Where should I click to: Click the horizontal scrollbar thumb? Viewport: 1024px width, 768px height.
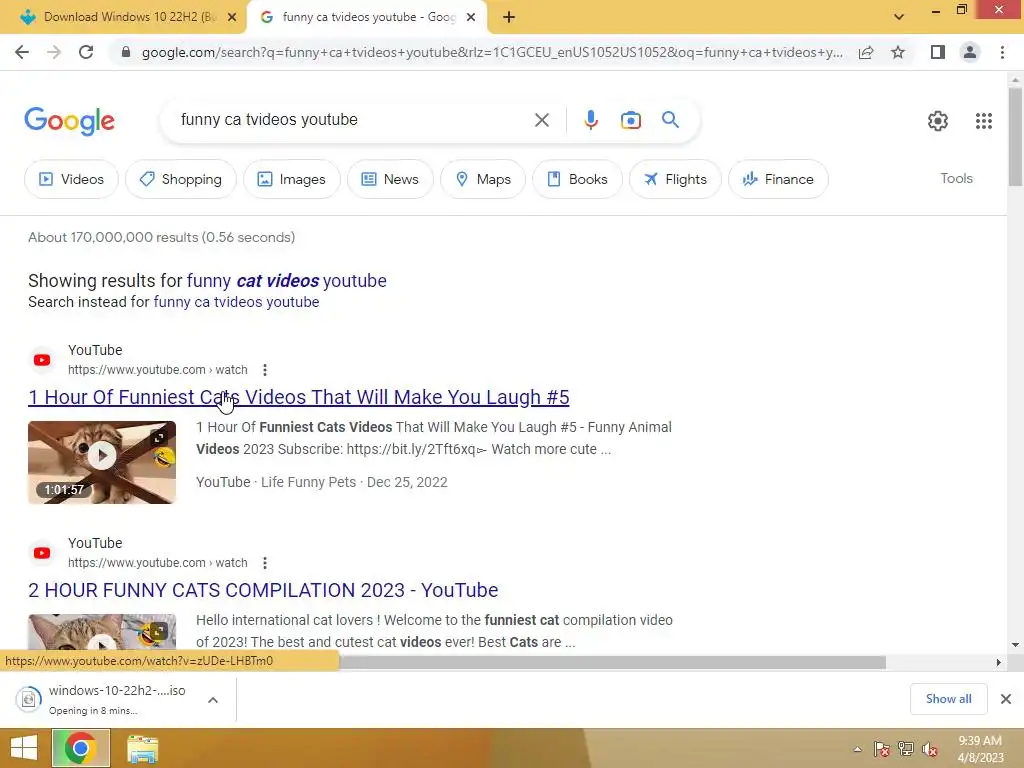pyautogui.click(x=612, y=662)
